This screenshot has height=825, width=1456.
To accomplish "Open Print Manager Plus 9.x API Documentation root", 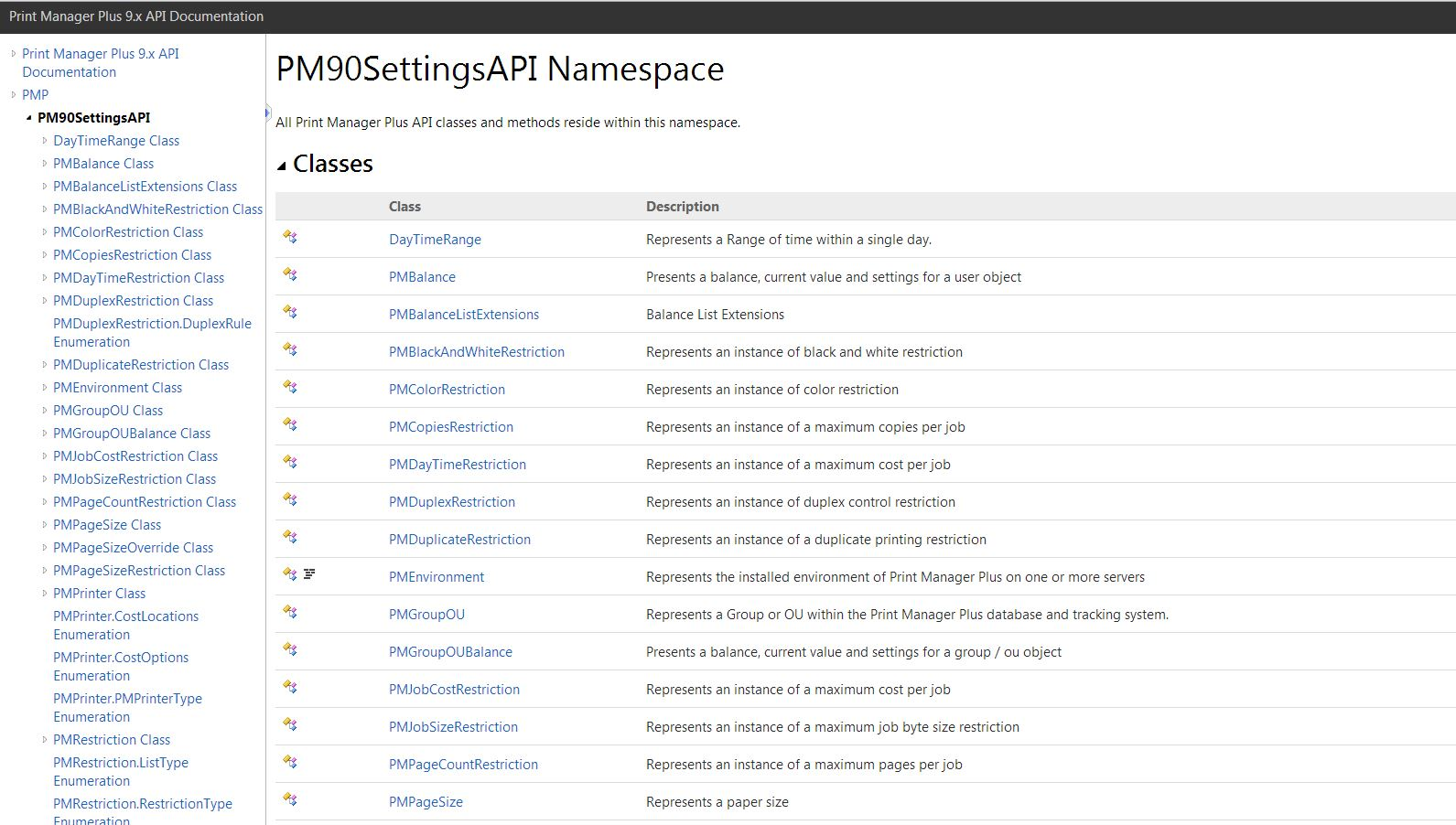I will [101, 63].
